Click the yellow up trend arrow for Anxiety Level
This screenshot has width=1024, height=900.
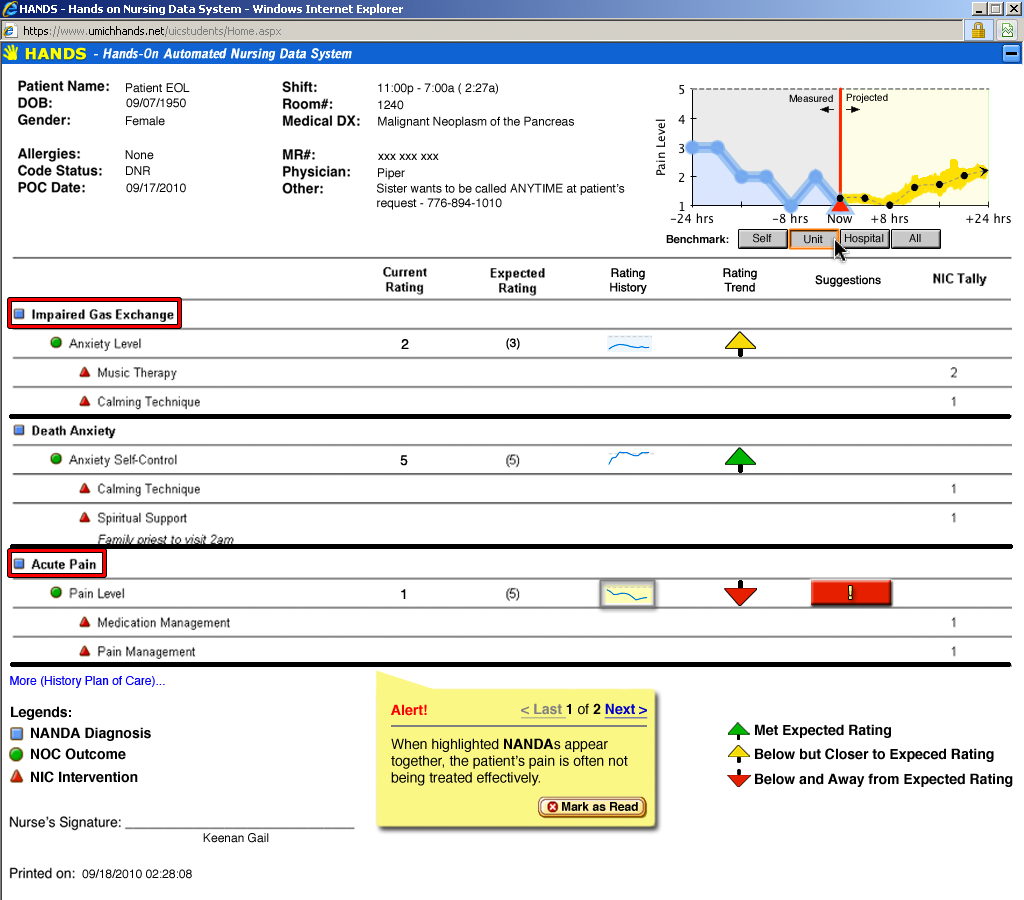pyautogui.click(x=740, y=344)
